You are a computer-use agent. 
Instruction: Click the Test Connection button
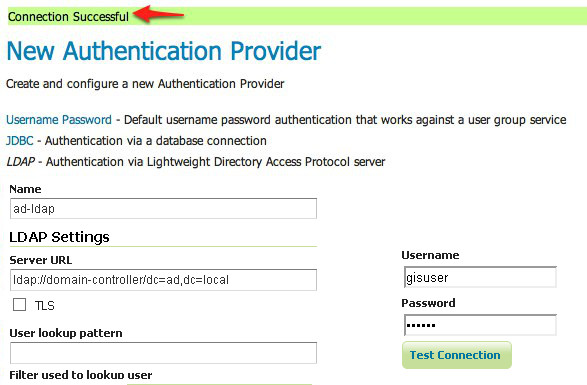point(457,355)
